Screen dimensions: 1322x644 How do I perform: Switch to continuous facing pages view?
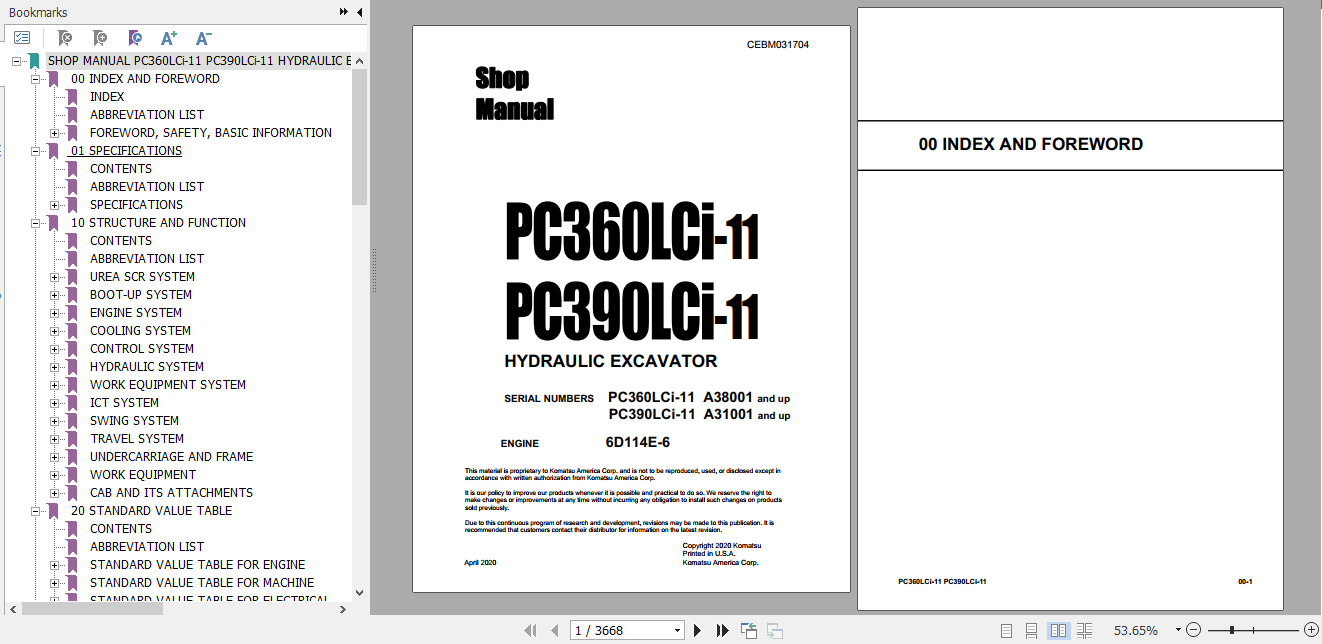[1085, 630]
